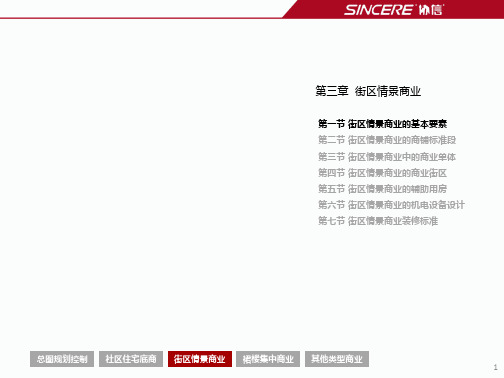This screenshot has height=378, width=504.
Task: Go to 裙楼集中商业 tab
Action: tap(268, 359)
